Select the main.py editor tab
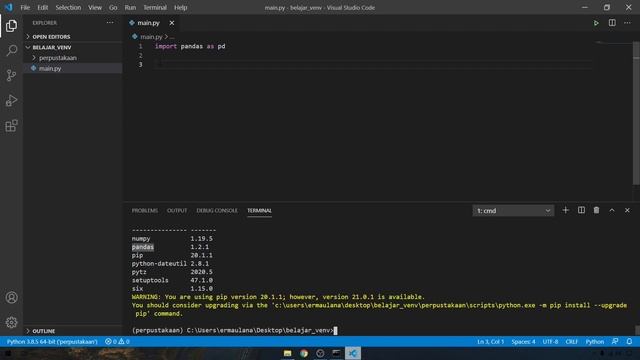640x360 pixels. coord(148,23)
